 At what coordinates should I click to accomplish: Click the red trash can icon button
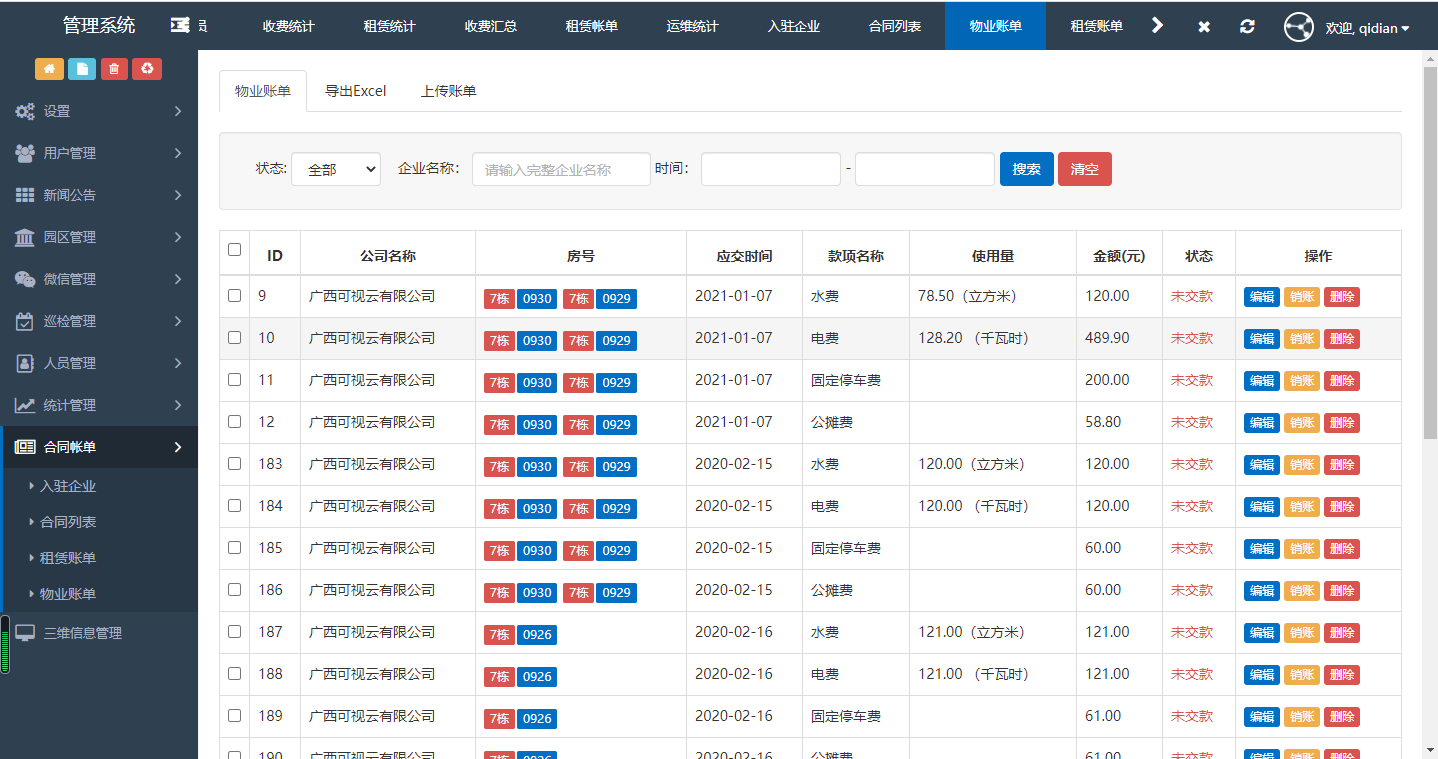114,69
